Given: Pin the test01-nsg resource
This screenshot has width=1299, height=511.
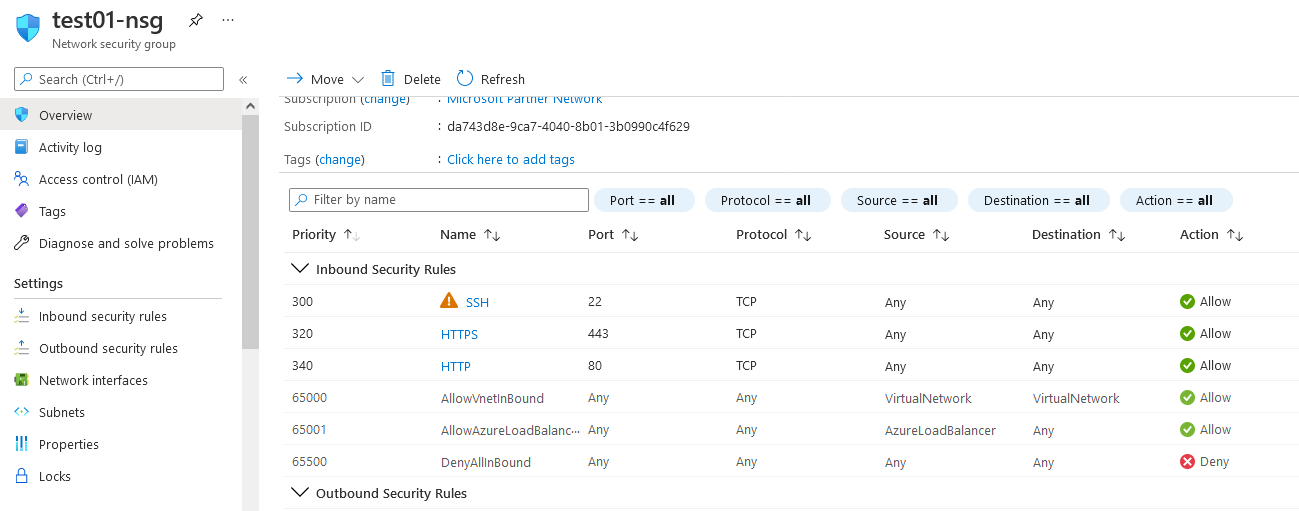Looking at the screenshot, I should [x=196, y=20].
